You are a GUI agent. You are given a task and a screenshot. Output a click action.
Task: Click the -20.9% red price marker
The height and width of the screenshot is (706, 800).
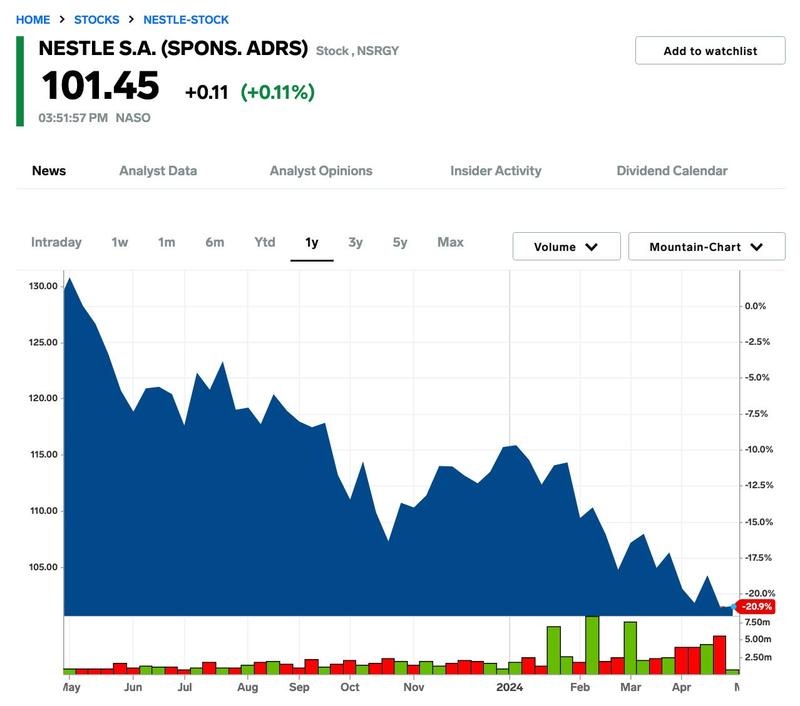point(757,607)
